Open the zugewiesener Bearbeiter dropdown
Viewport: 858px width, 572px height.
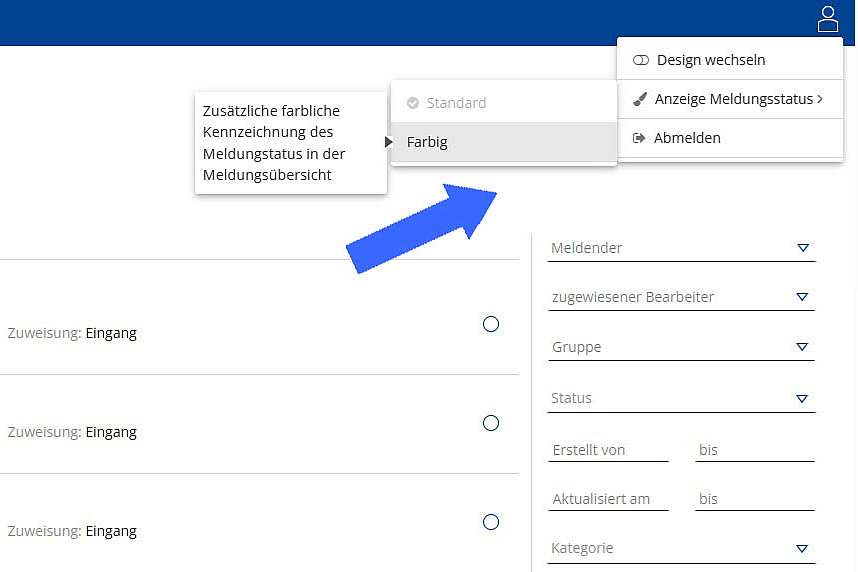(681, 297)
